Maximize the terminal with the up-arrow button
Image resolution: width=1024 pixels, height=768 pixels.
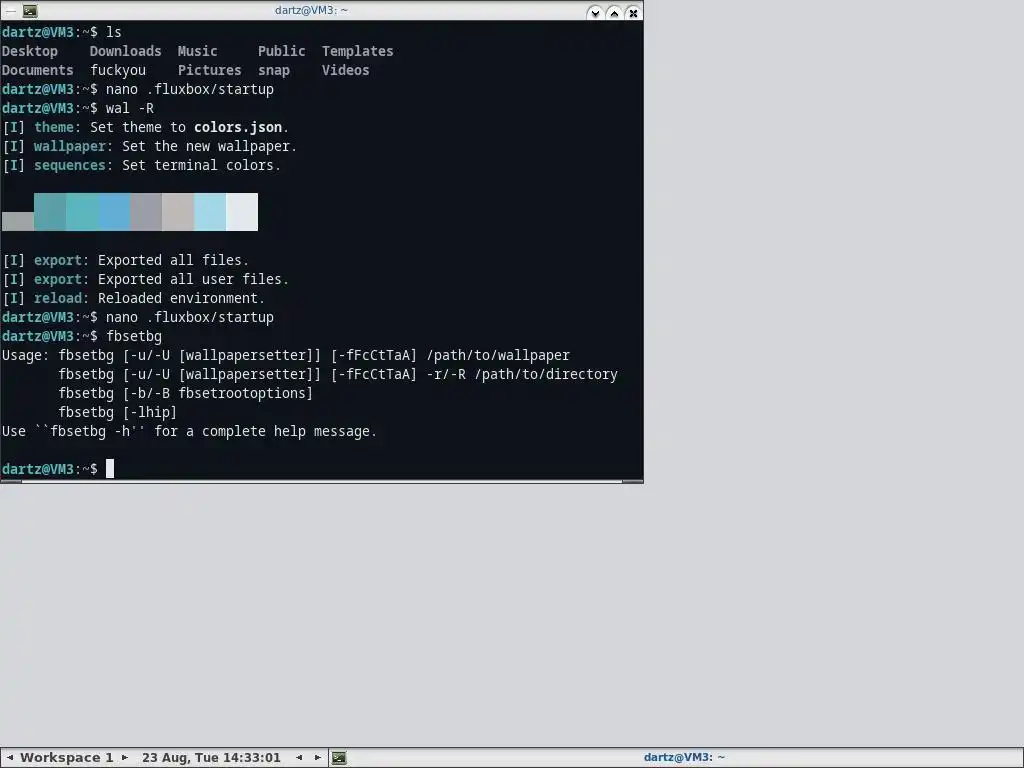point(614,12)
